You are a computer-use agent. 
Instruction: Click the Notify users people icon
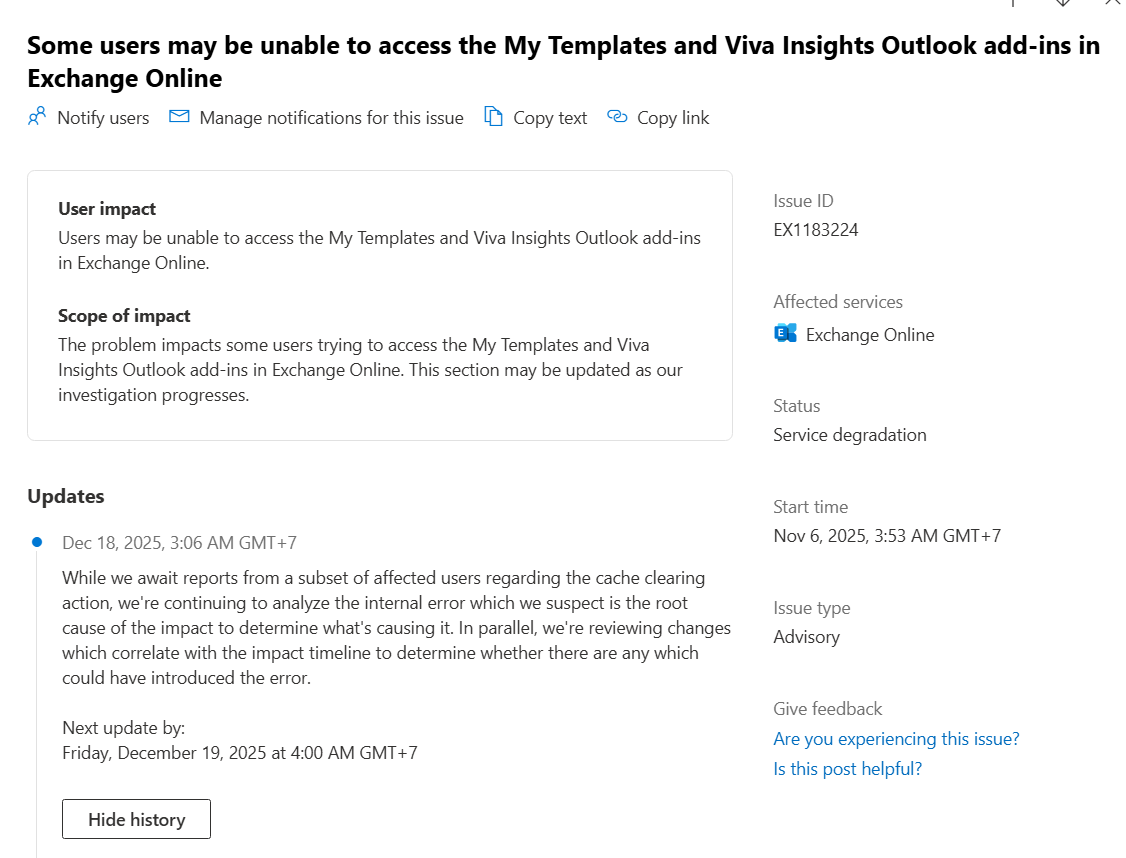click(37, 116)
